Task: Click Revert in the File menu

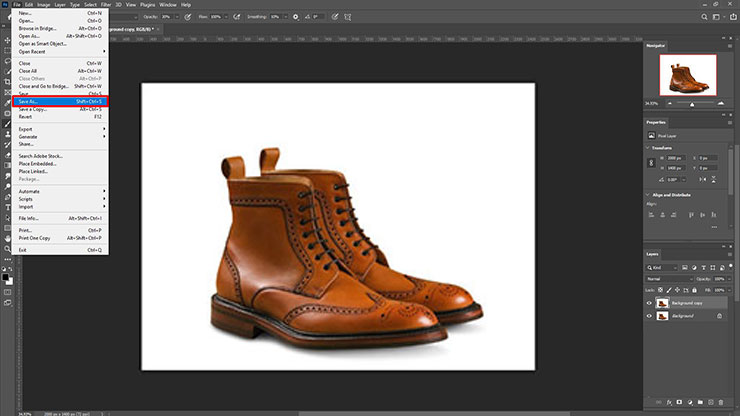Action: pos(25,116)
